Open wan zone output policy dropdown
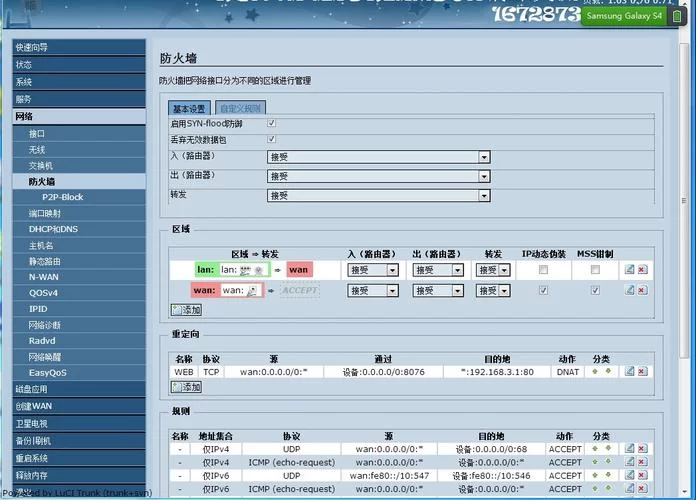The height and width of the screenshot is (500, 696). click(x=438, y=290)
